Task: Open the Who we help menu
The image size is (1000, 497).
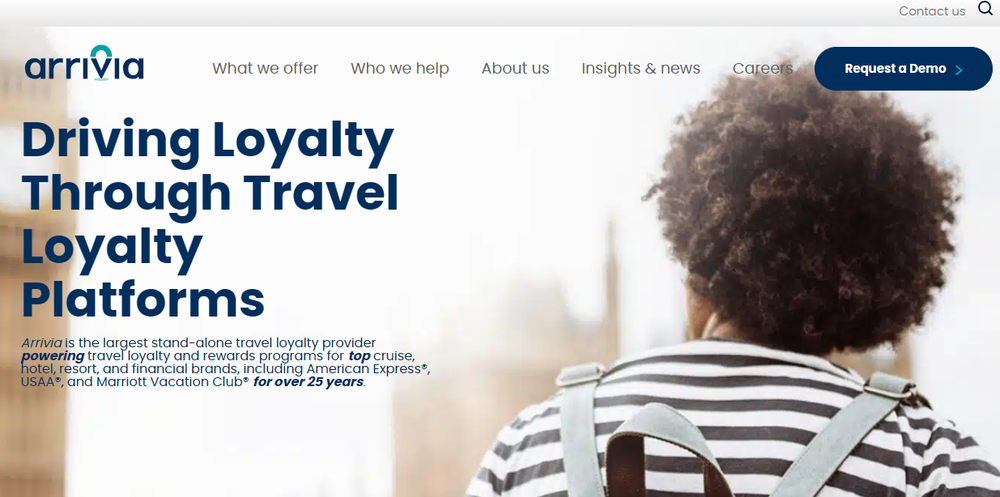Action: click(x=399, y=68)
